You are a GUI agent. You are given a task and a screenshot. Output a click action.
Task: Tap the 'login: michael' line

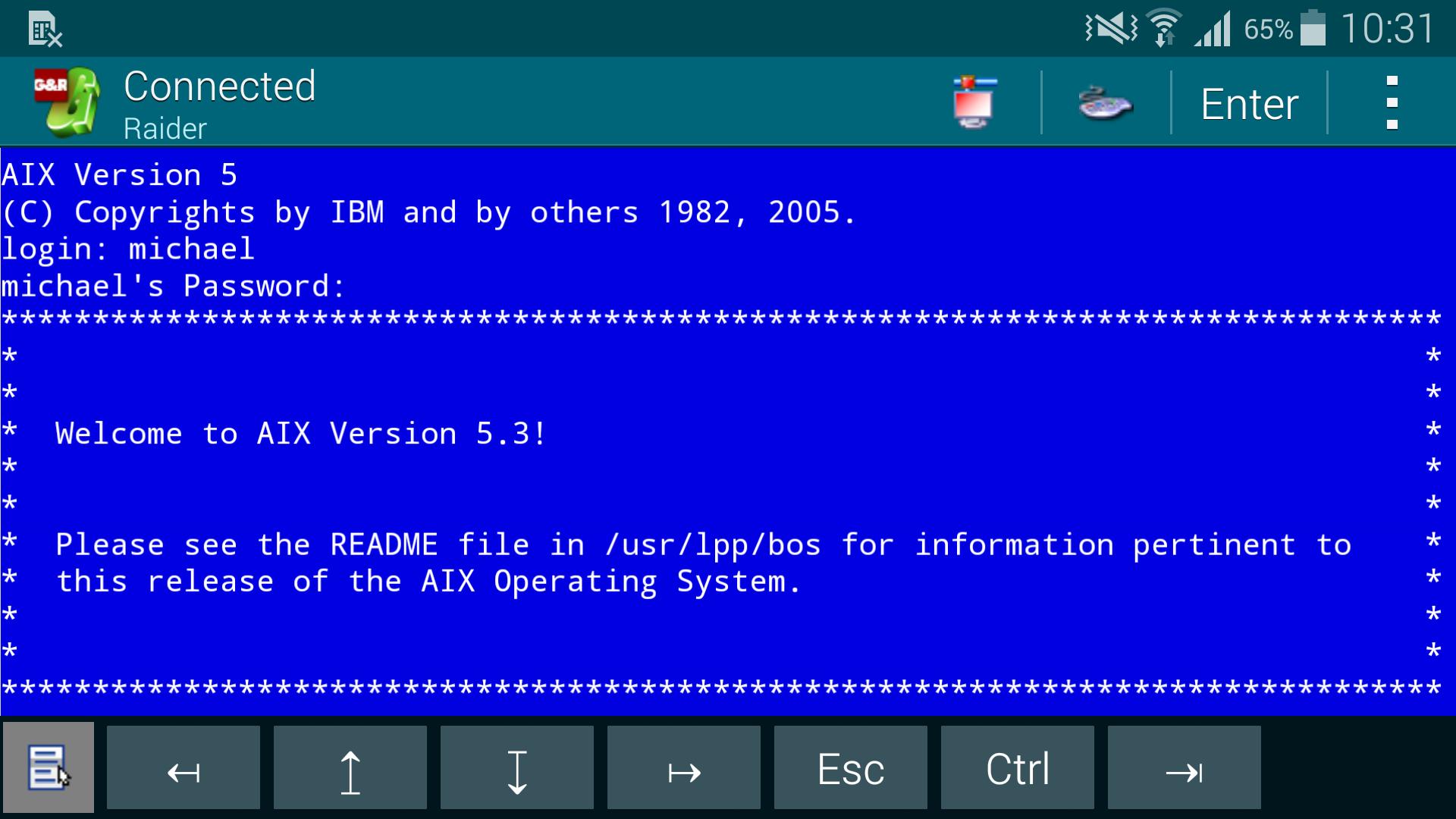pos(128,249)
